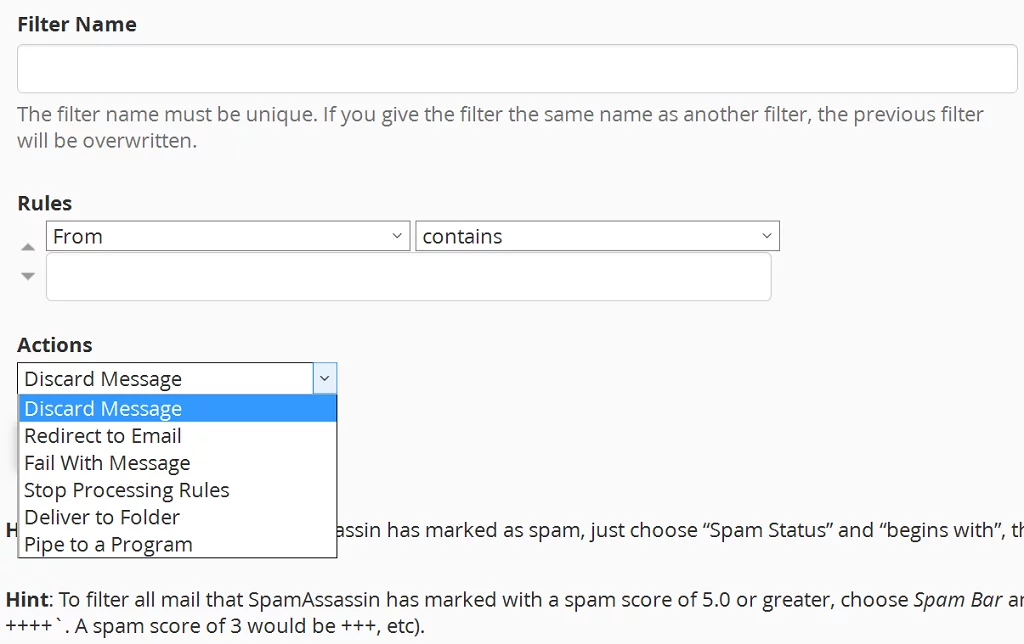1024x644 pixels.
Task: Choose Deliver to Folder action
Action: pos(102,517)
